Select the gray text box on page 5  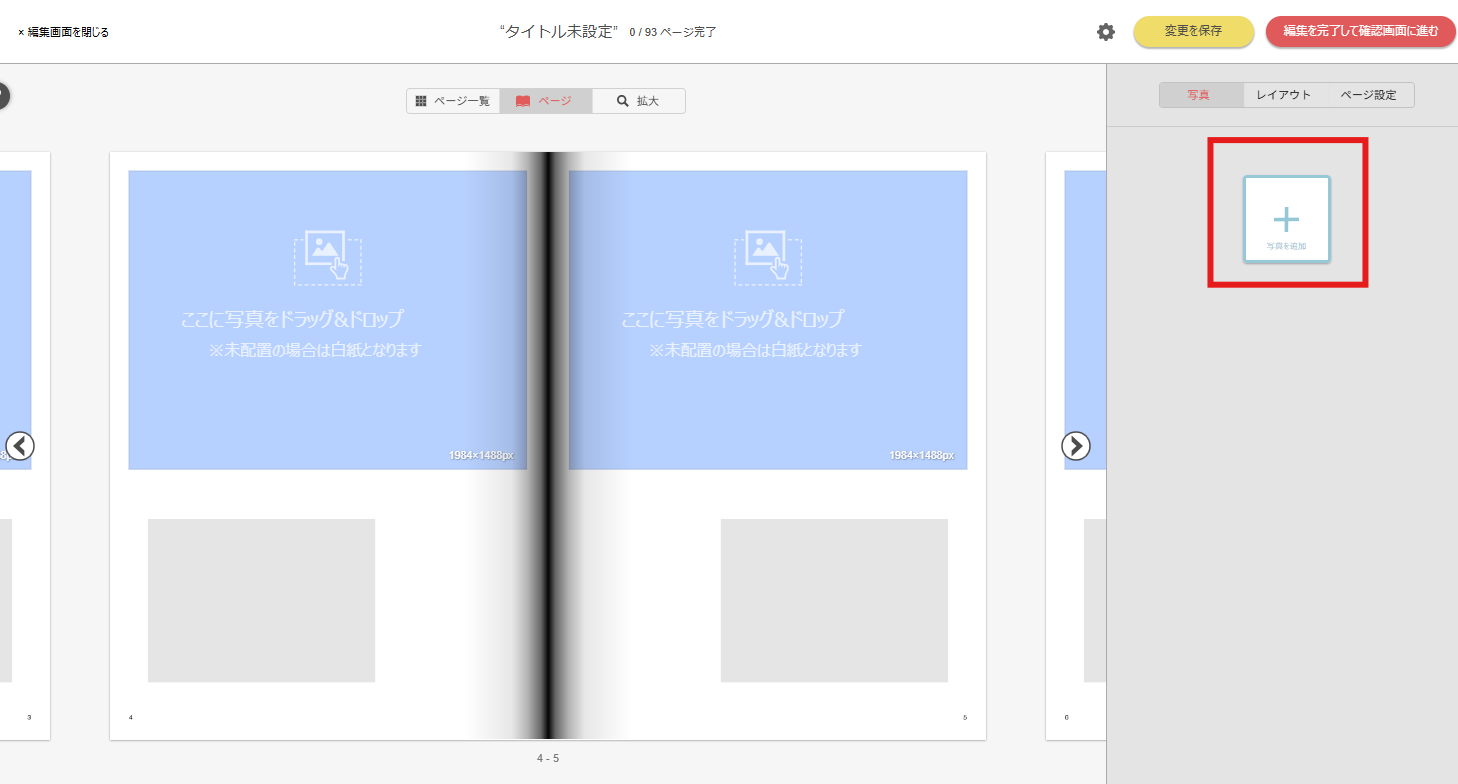coord(834,600)
